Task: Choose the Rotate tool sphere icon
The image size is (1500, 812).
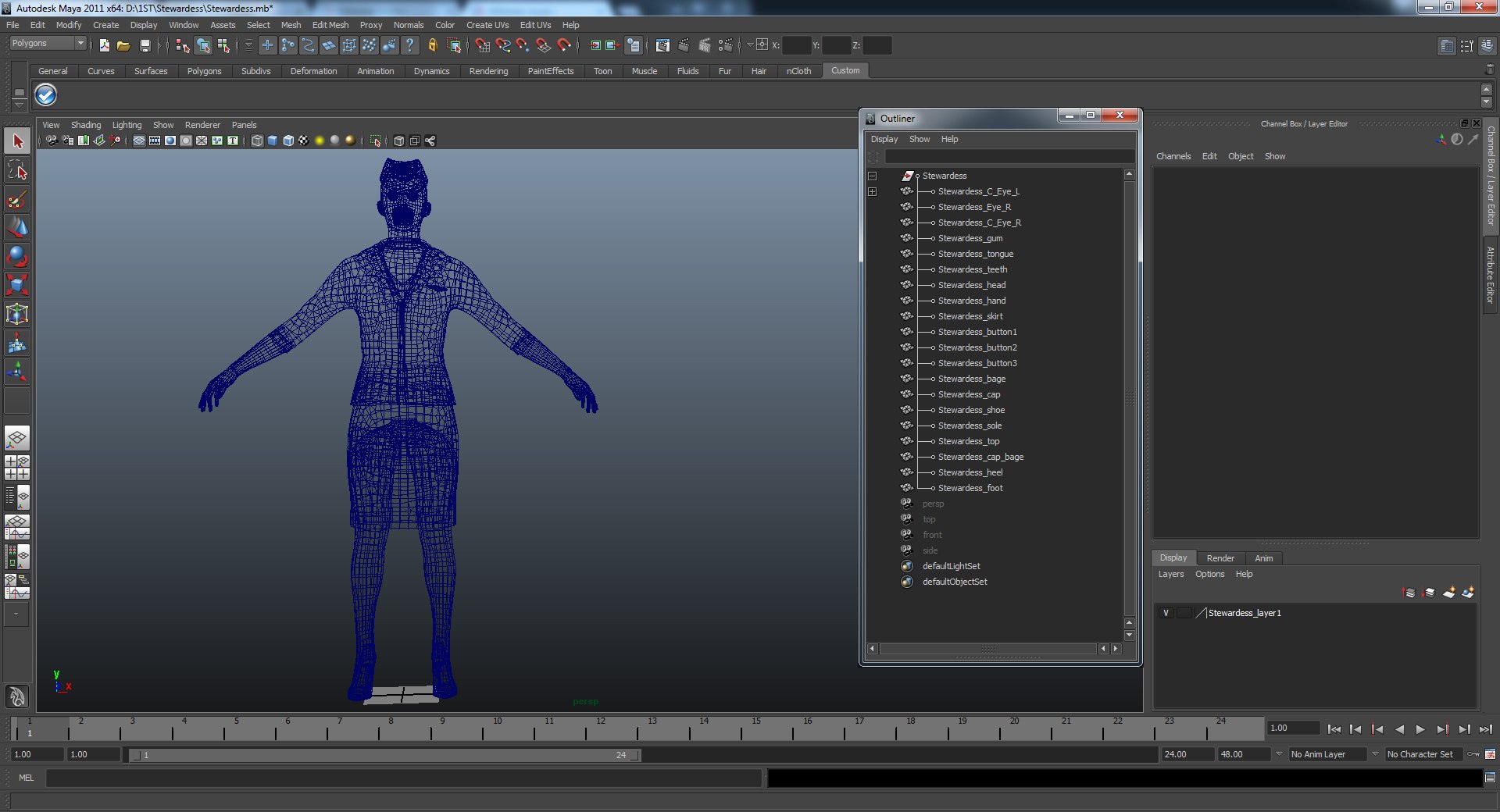Action: [17, 257]
